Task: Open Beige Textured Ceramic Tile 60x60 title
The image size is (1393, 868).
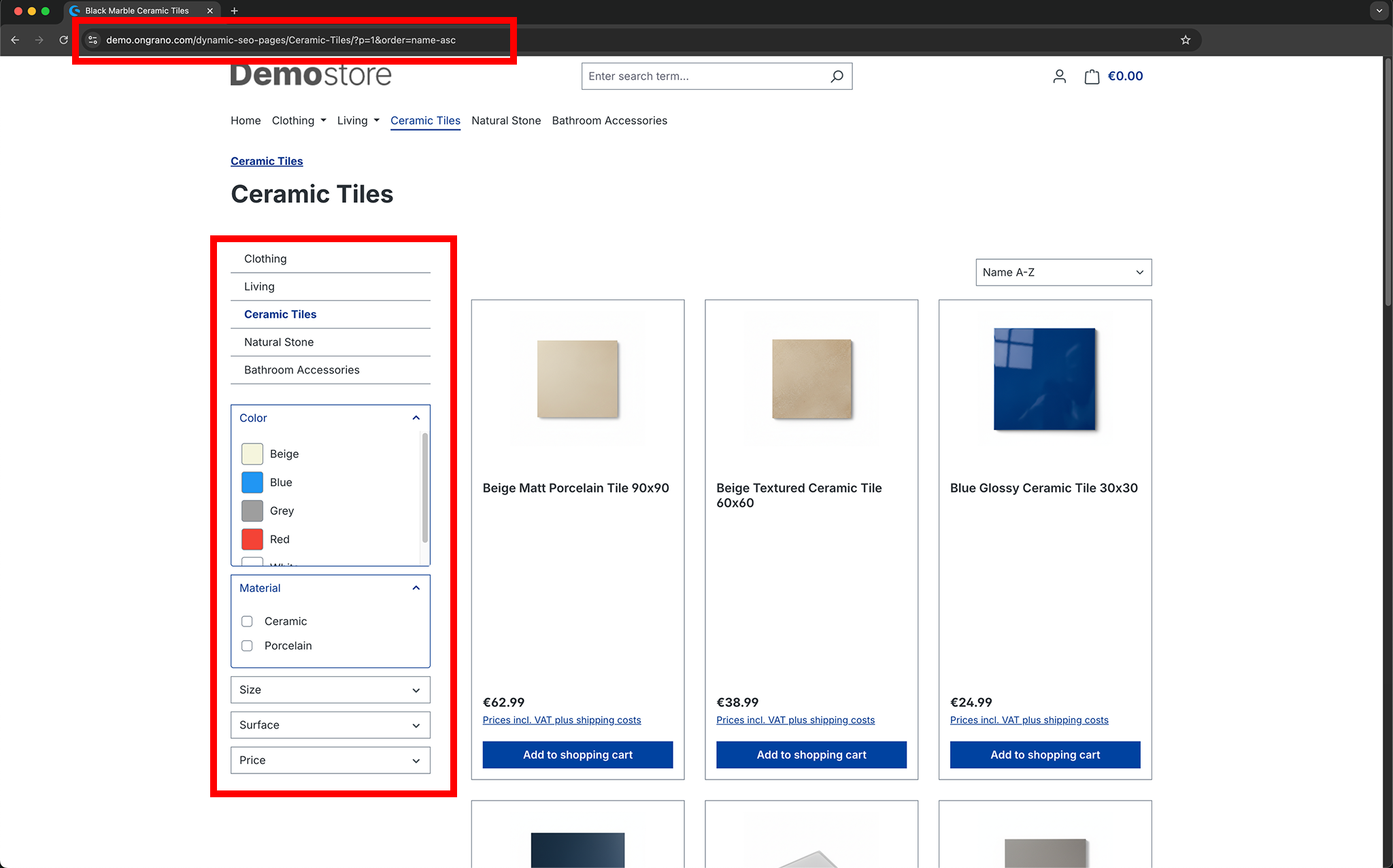Action: pyautogui.click(x=799, y=495)
